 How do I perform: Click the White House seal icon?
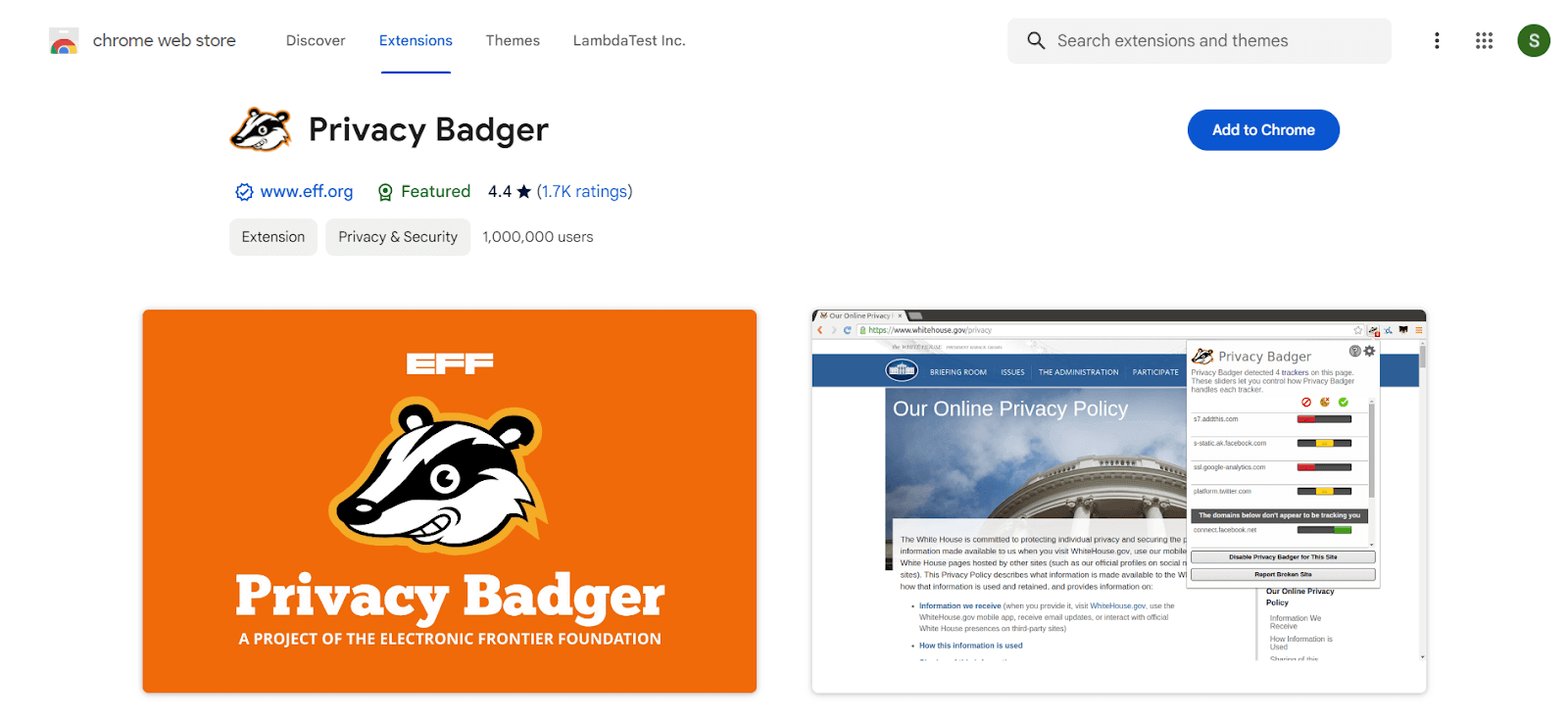coord(902,370)
